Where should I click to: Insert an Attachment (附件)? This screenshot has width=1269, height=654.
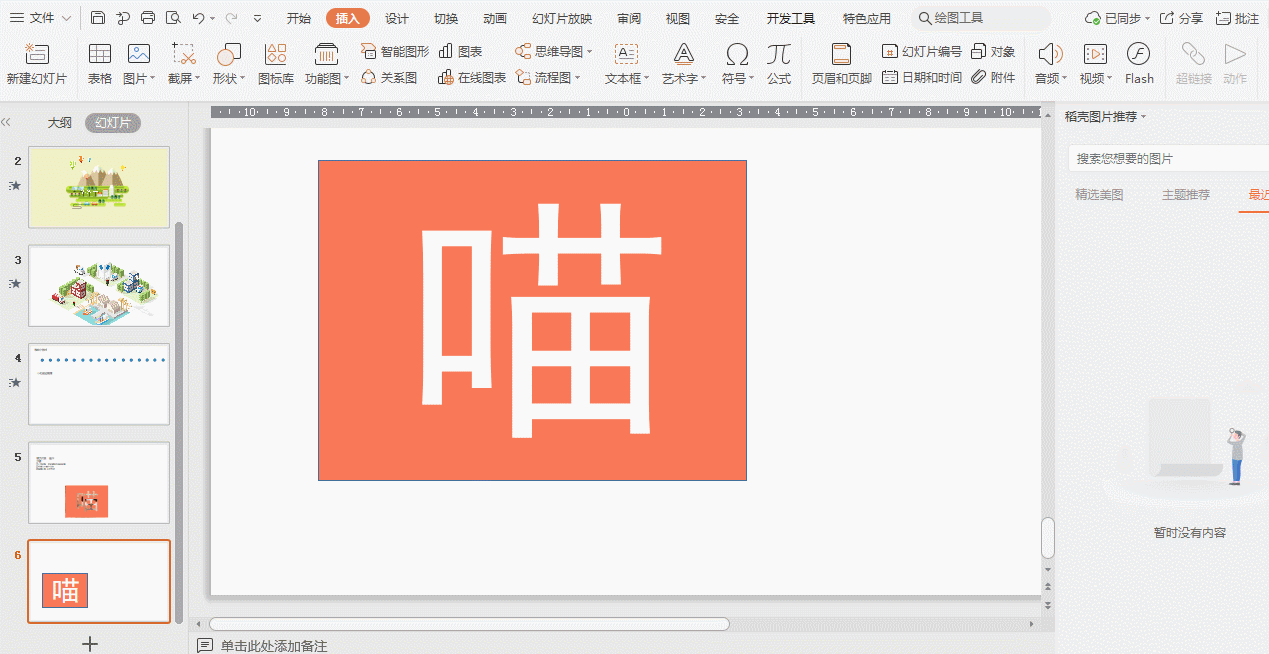tap(993, 77)
